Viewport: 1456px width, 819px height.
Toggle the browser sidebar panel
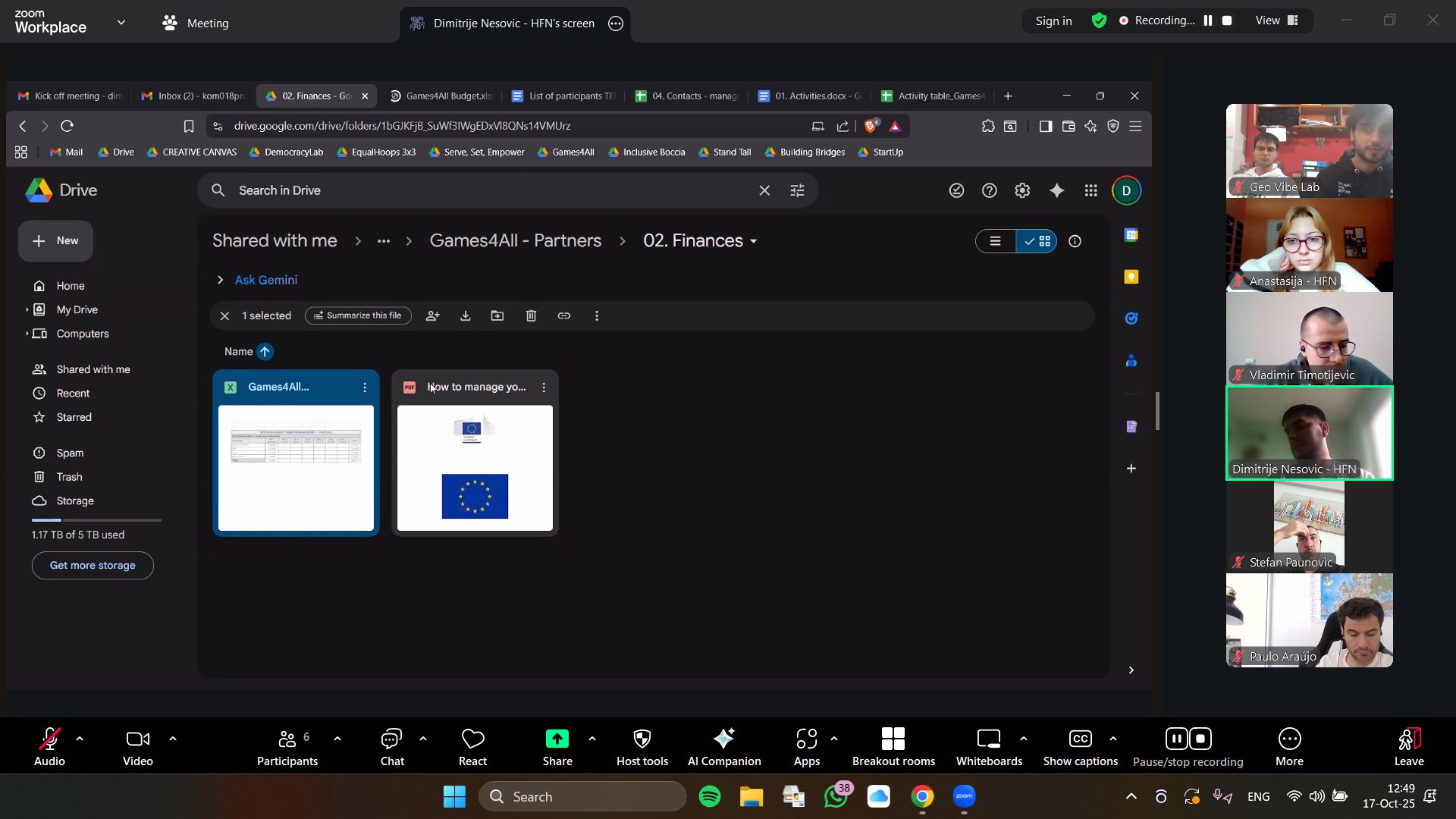click(x=1046, y=126)
